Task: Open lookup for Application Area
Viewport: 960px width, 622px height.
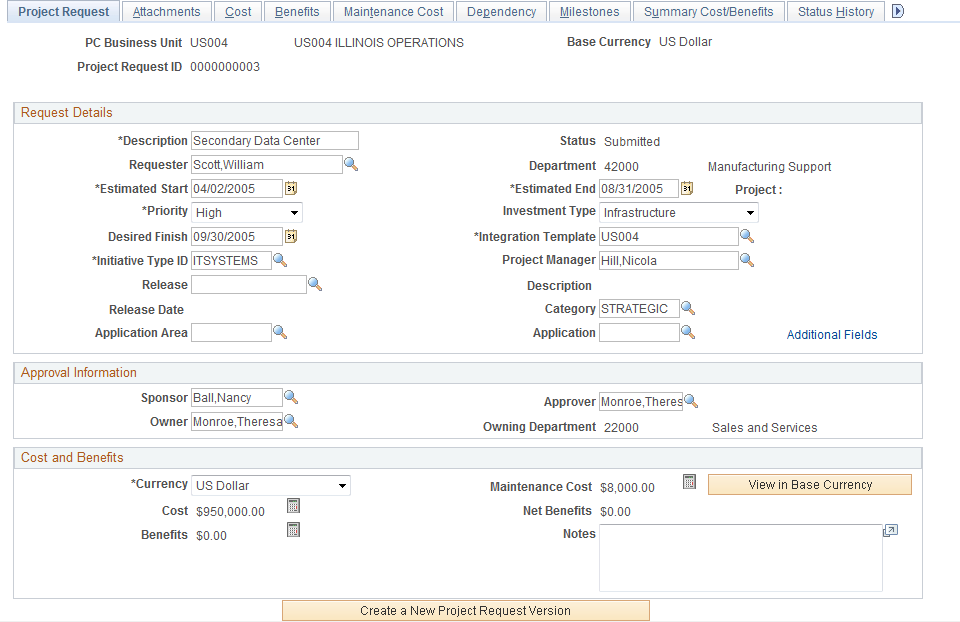Action: [280, 332]
